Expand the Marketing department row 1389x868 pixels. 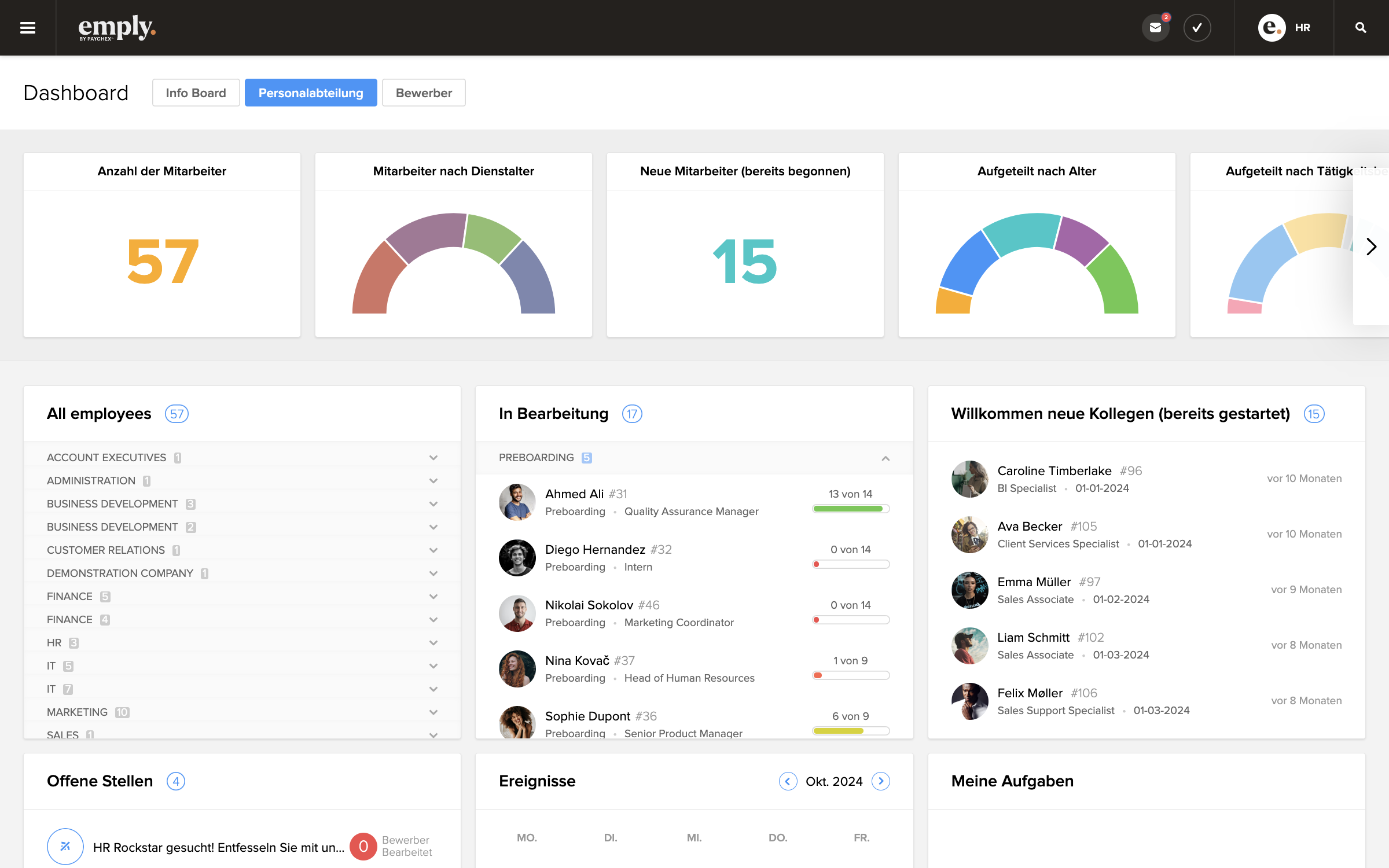click(x=433, y=712)
